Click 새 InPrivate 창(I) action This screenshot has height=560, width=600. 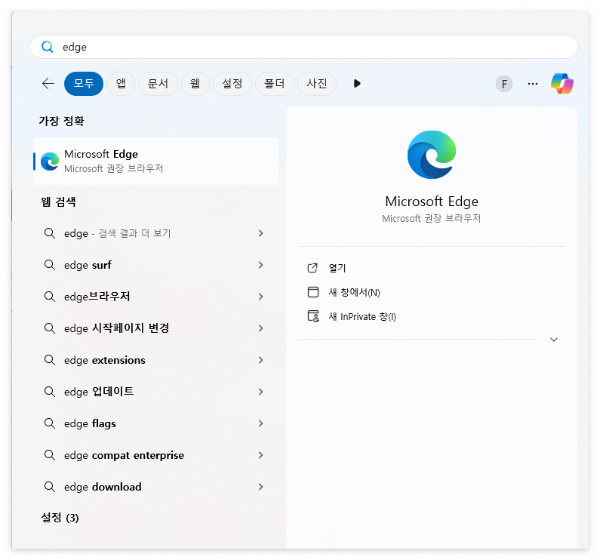coord(362,317)
